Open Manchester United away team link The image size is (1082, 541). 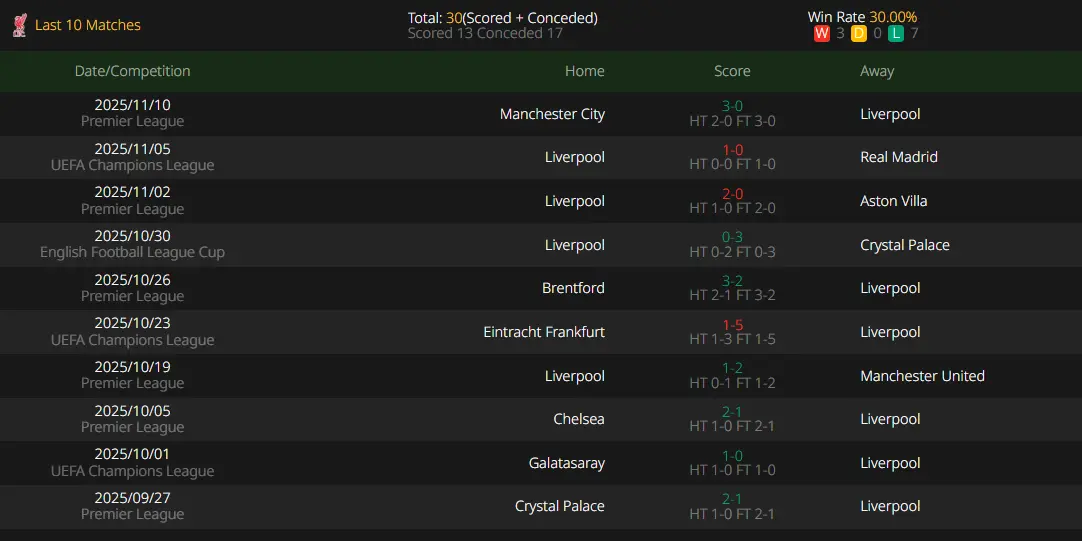(x=923, y=376)
